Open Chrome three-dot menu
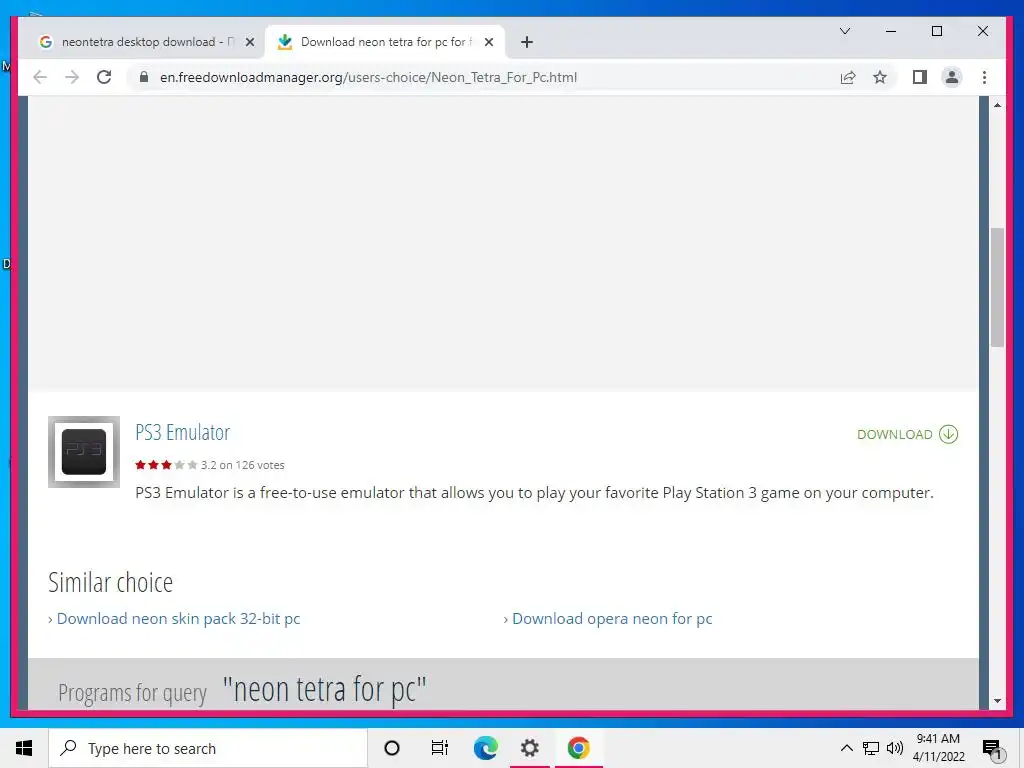Screen dimensions: 1024x768 [x=984, y=77]
